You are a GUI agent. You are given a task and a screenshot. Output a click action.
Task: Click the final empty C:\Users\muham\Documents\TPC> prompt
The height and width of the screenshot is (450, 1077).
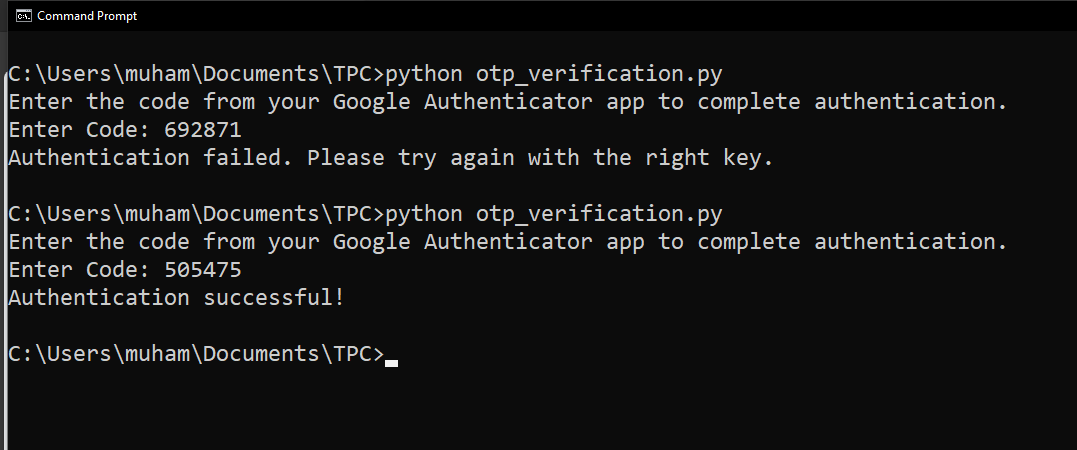195,354
